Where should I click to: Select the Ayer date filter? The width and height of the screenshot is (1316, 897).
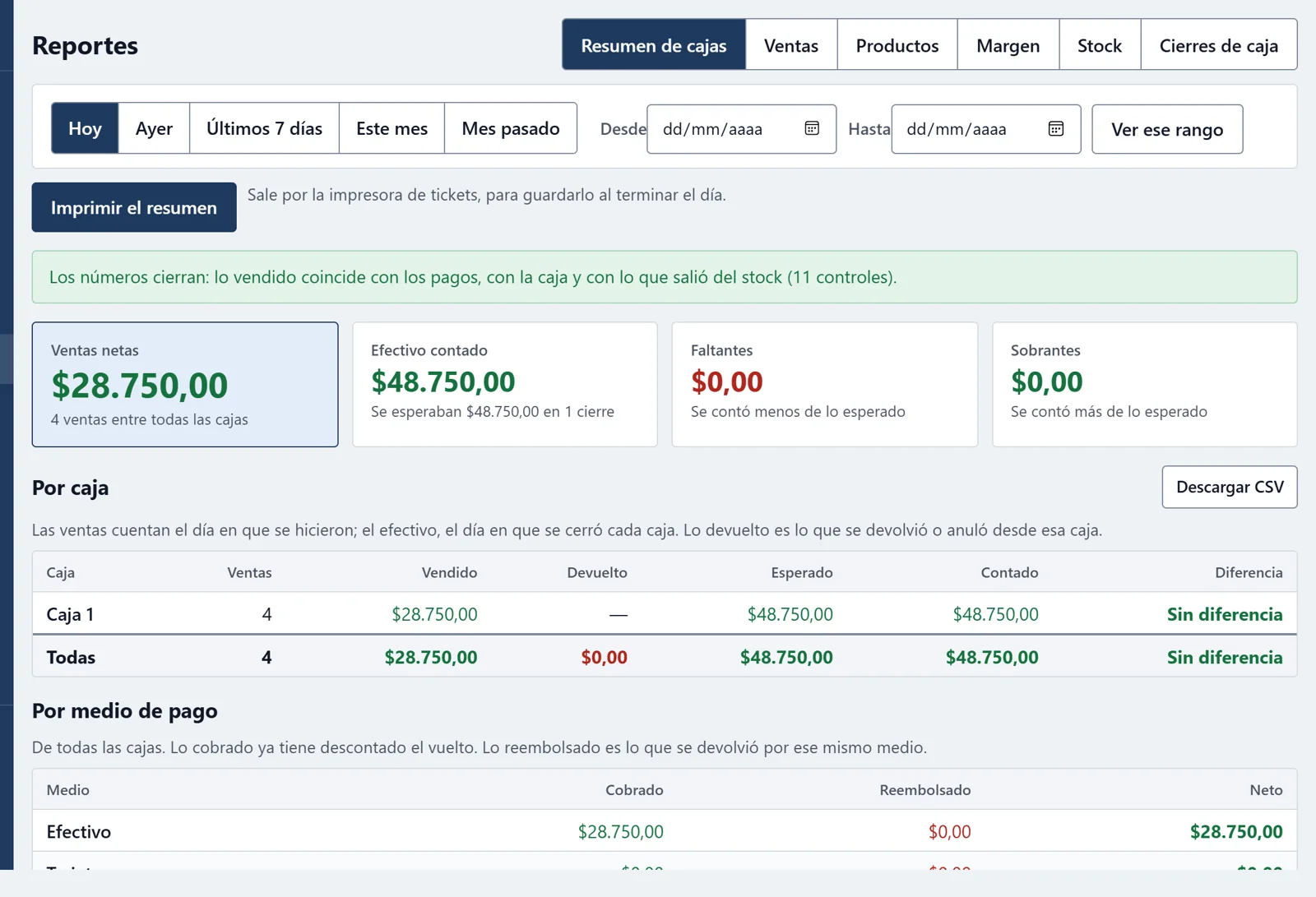(154, 128)
